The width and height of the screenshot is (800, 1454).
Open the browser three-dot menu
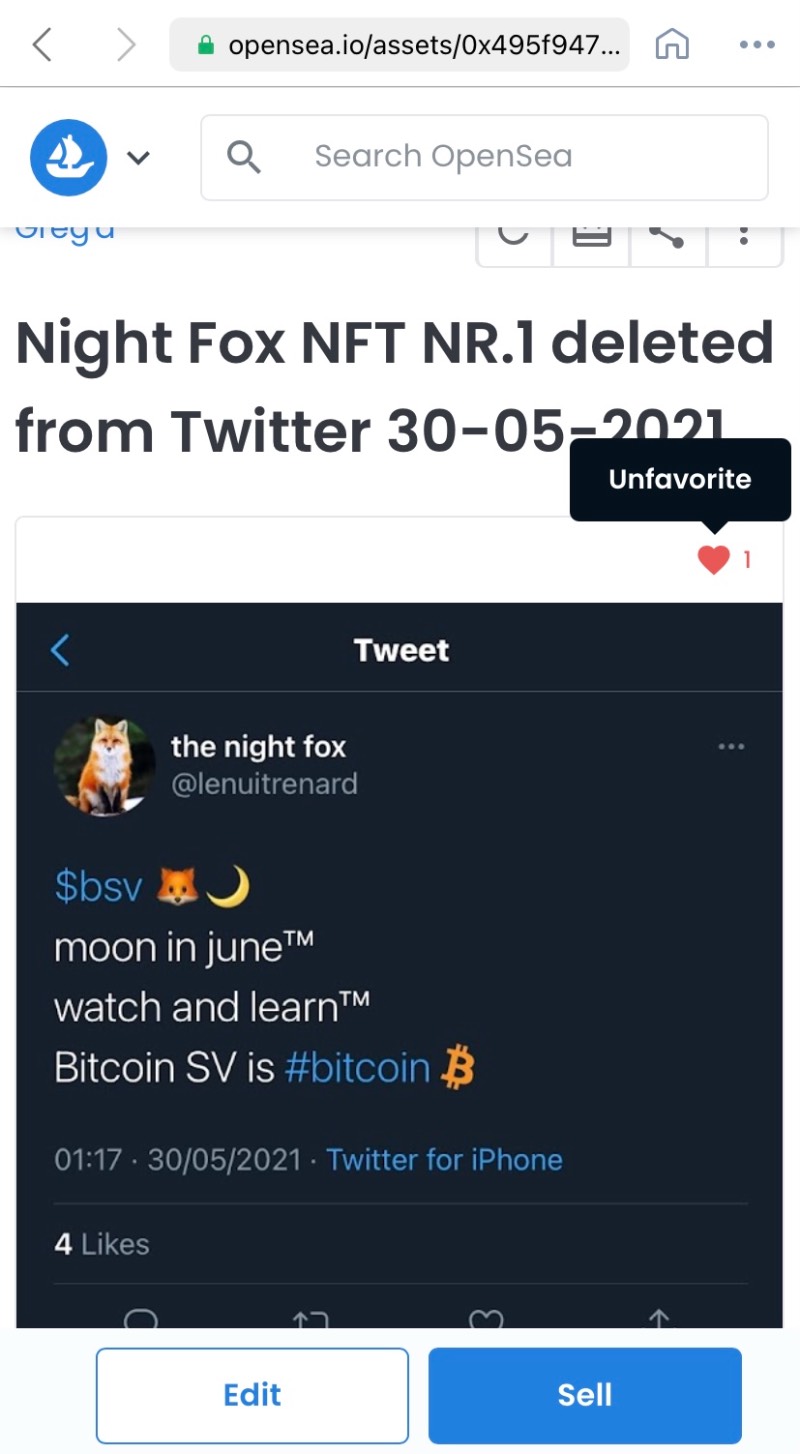(756, 44)
